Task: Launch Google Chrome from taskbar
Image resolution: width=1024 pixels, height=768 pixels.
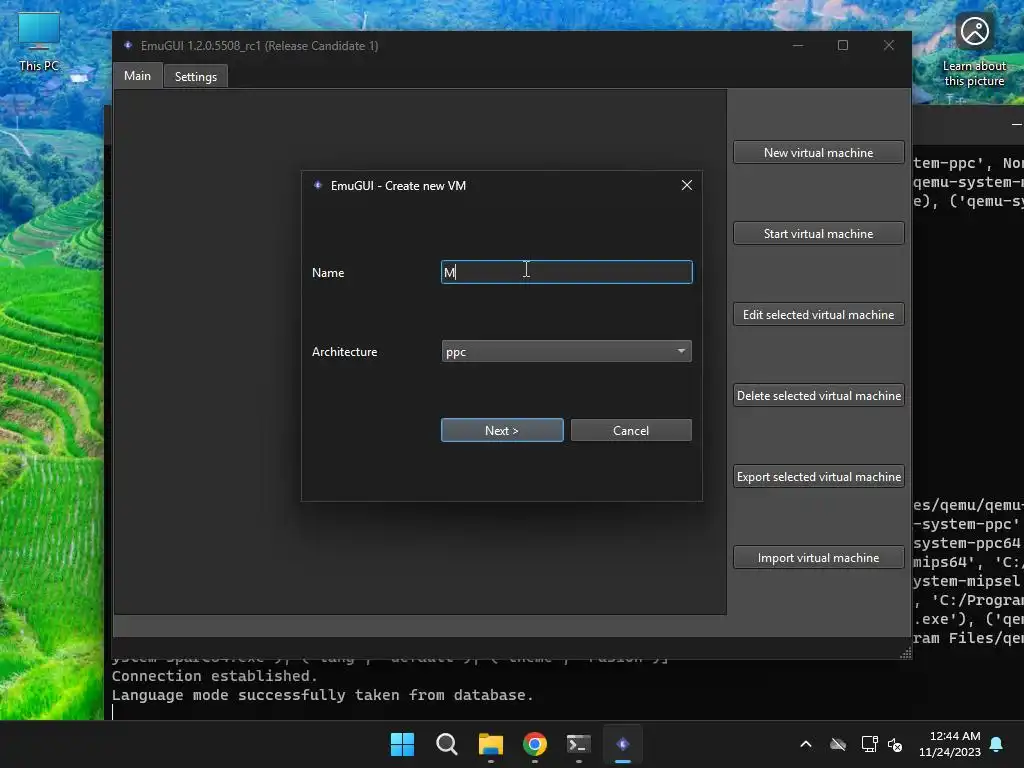Action: (x=535, y=744)
